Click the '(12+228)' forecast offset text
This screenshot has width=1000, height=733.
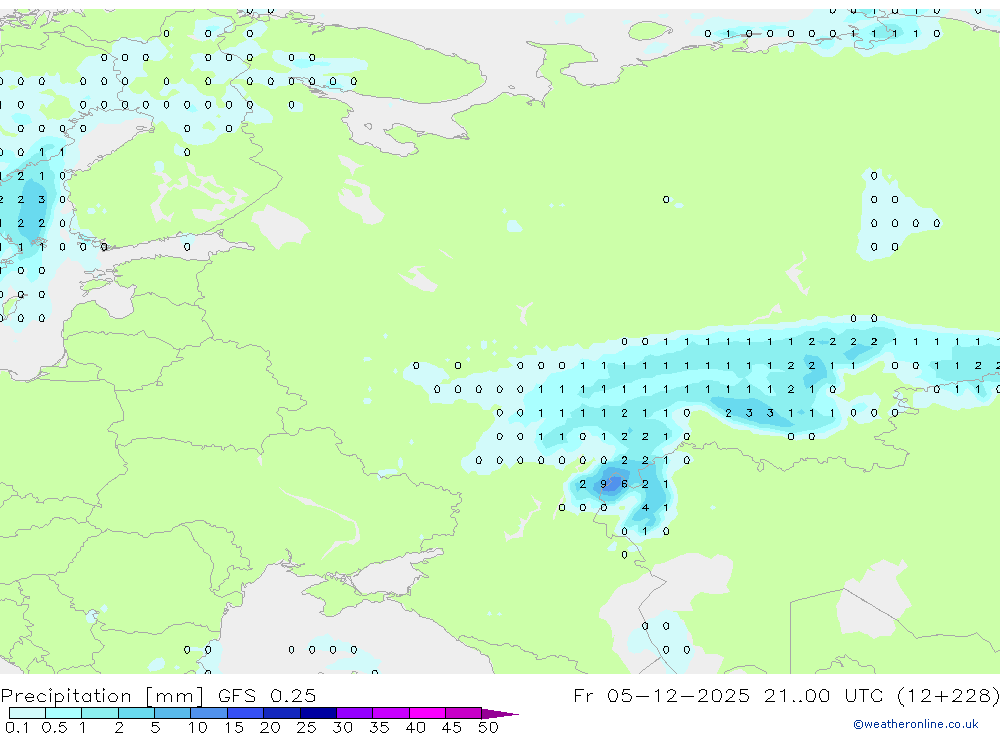(x=948, y=696)
